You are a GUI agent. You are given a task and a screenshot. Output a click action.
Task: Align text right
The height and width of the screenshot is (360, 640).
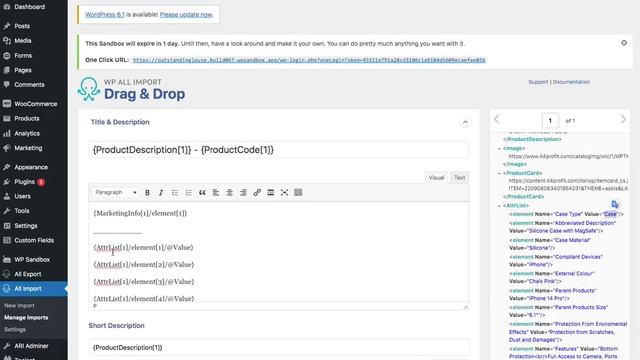(x=243, y=193)
